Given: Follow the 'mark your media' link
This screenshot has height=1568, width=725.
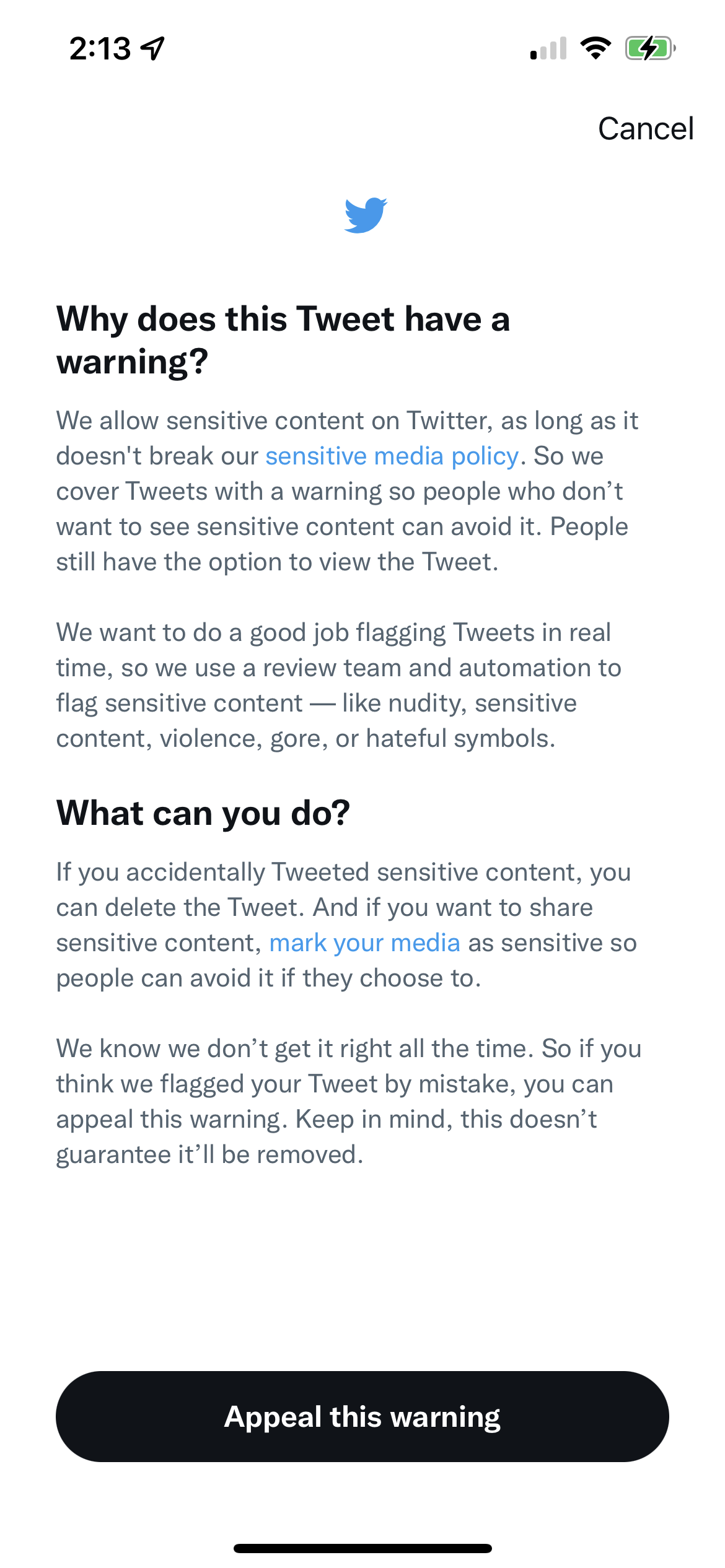Looking at the screenshot, I should point(364,943).
